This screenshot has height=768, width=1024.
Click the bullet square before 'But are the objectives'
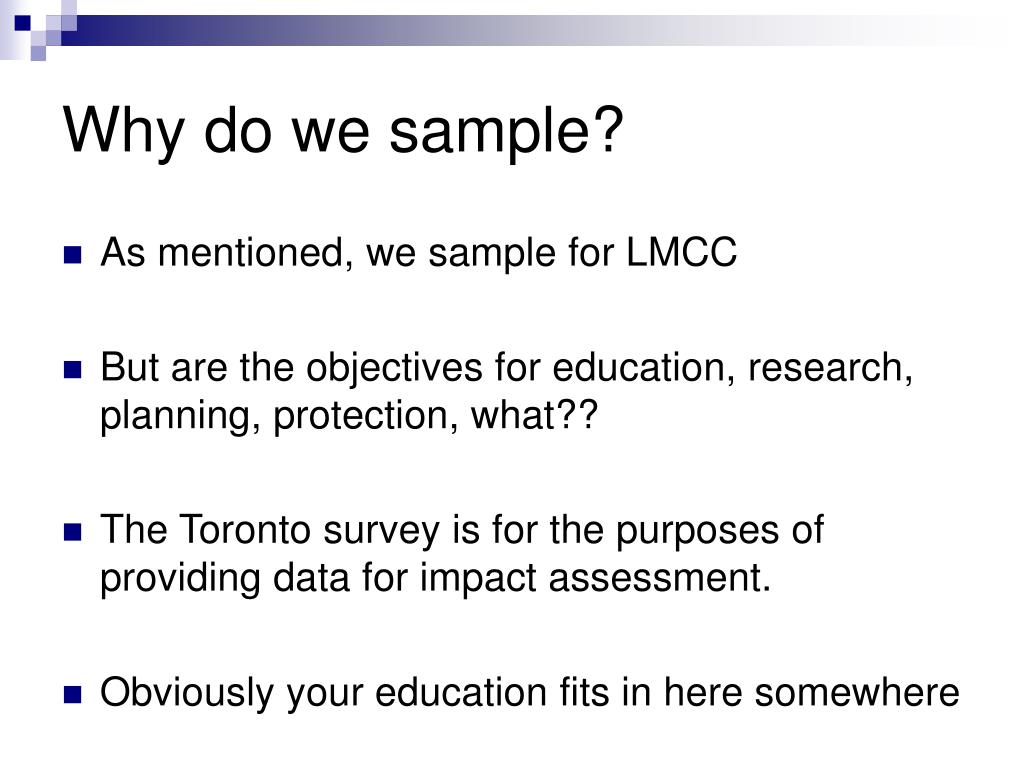point(72,370)
